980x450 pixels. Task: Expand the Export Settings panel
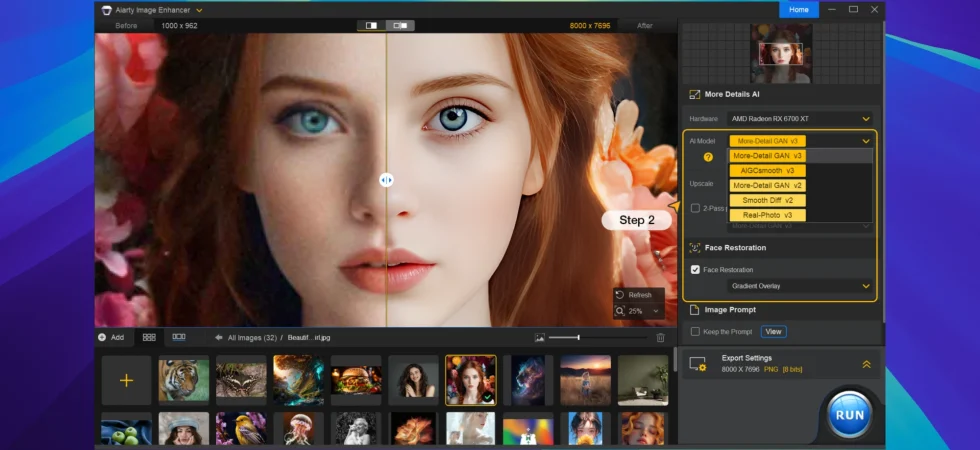(866, 364)
